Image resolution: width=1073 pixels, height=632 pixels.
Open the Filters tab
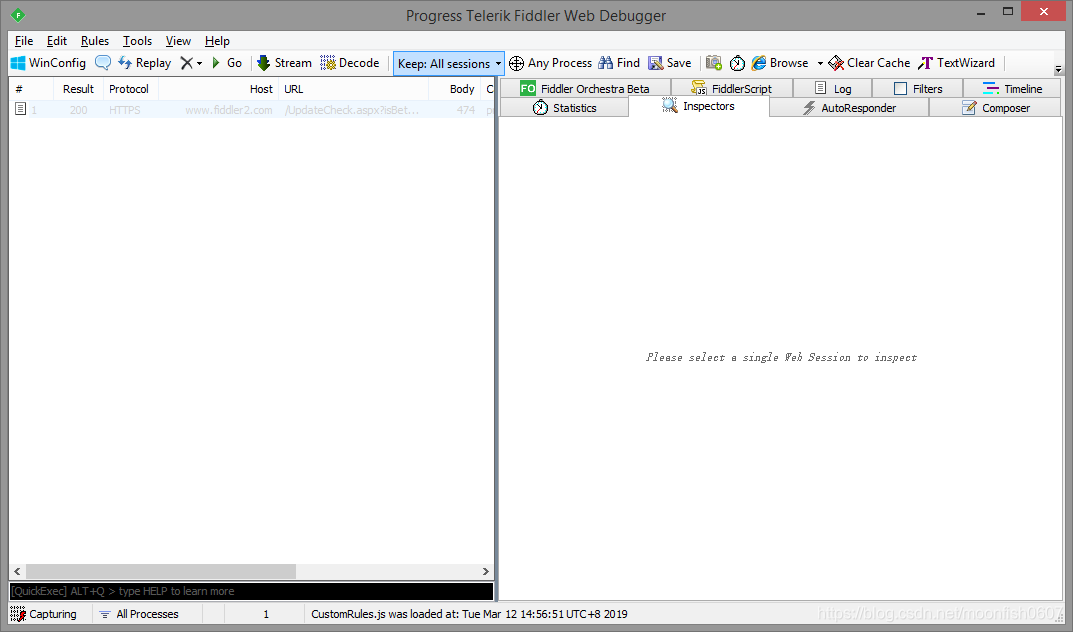point(918,88)
